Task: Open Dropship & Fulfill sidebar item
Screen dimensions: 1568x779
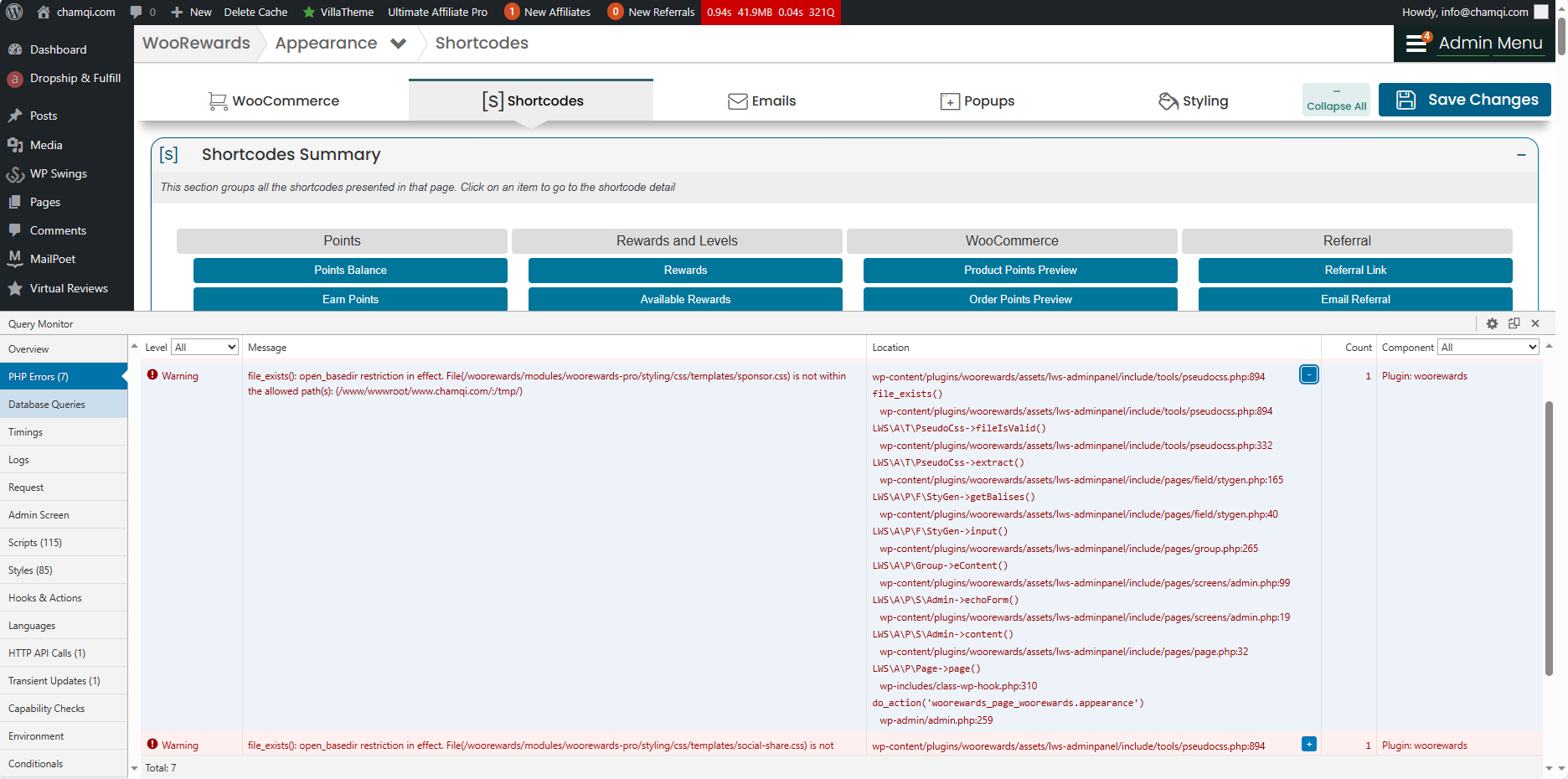Action: point(67,78)
